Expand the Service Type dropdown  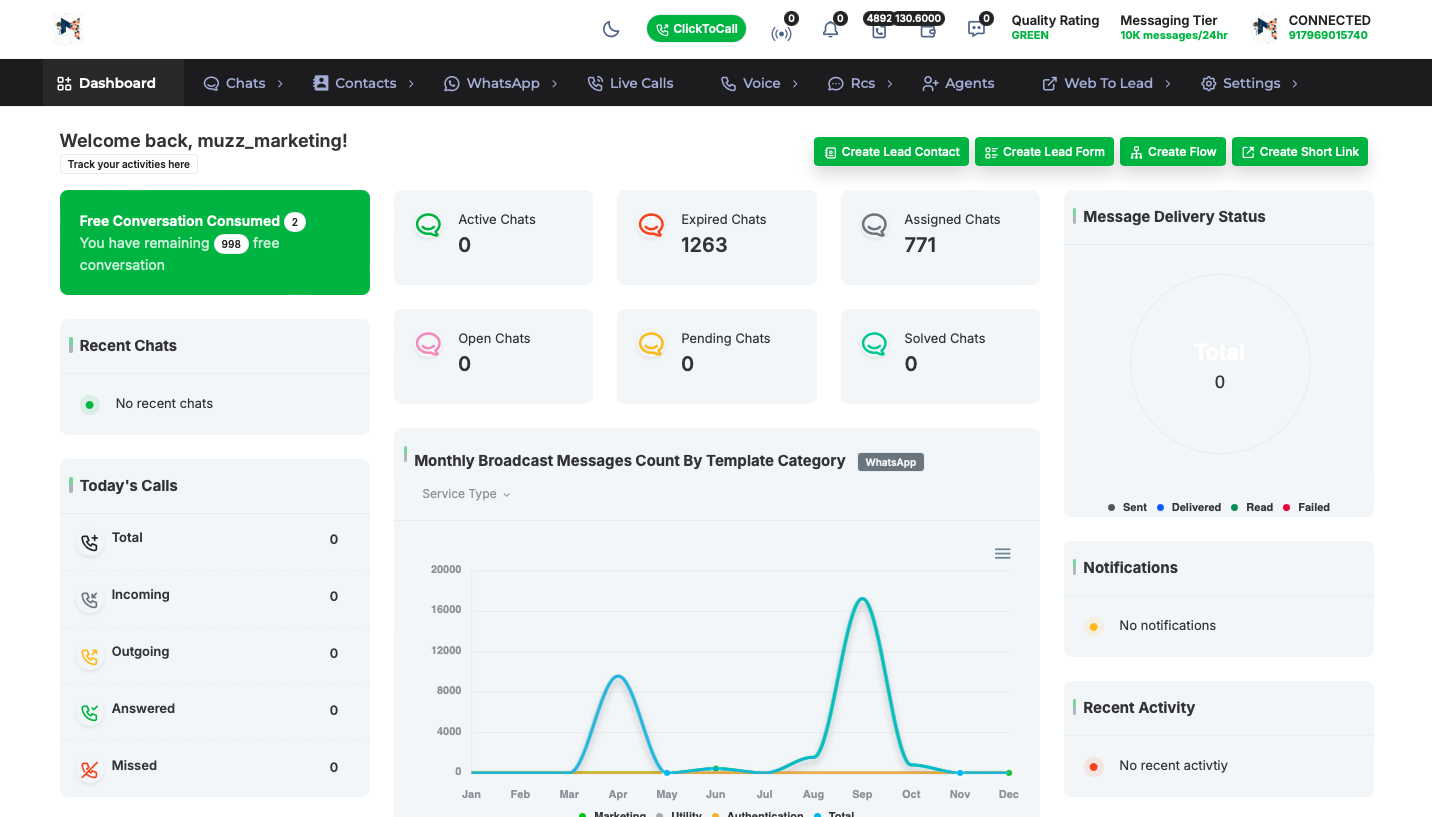click(x=466, y=494)
